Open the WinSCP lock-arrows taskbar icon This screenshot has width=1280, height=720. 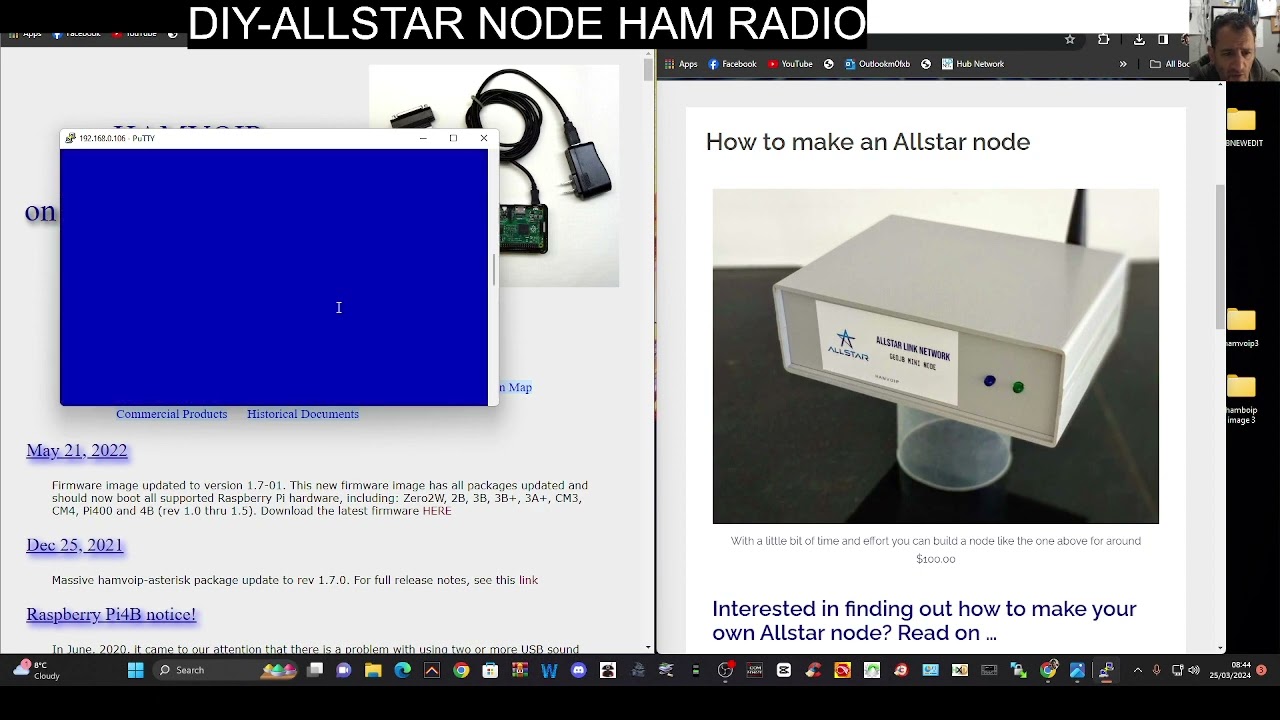click(1018, 670)
